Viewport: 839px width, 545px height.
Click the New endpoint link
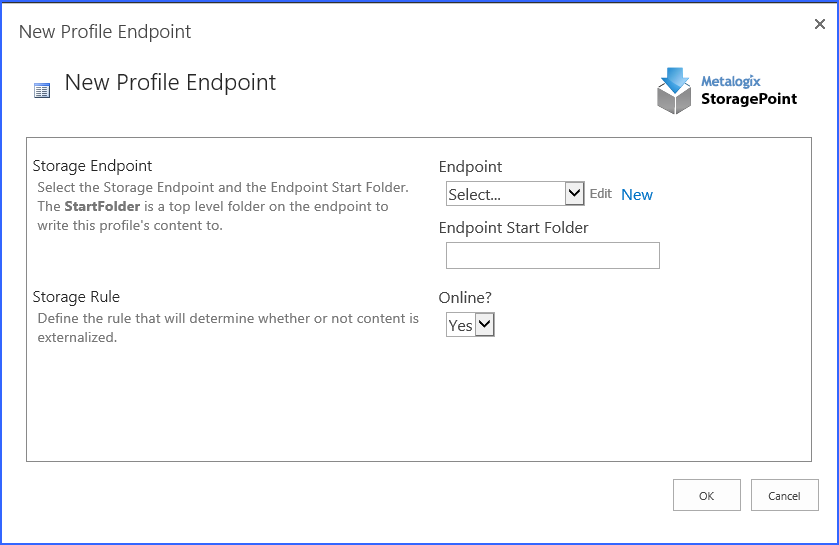pyautogui.click(x=637, y=195)
